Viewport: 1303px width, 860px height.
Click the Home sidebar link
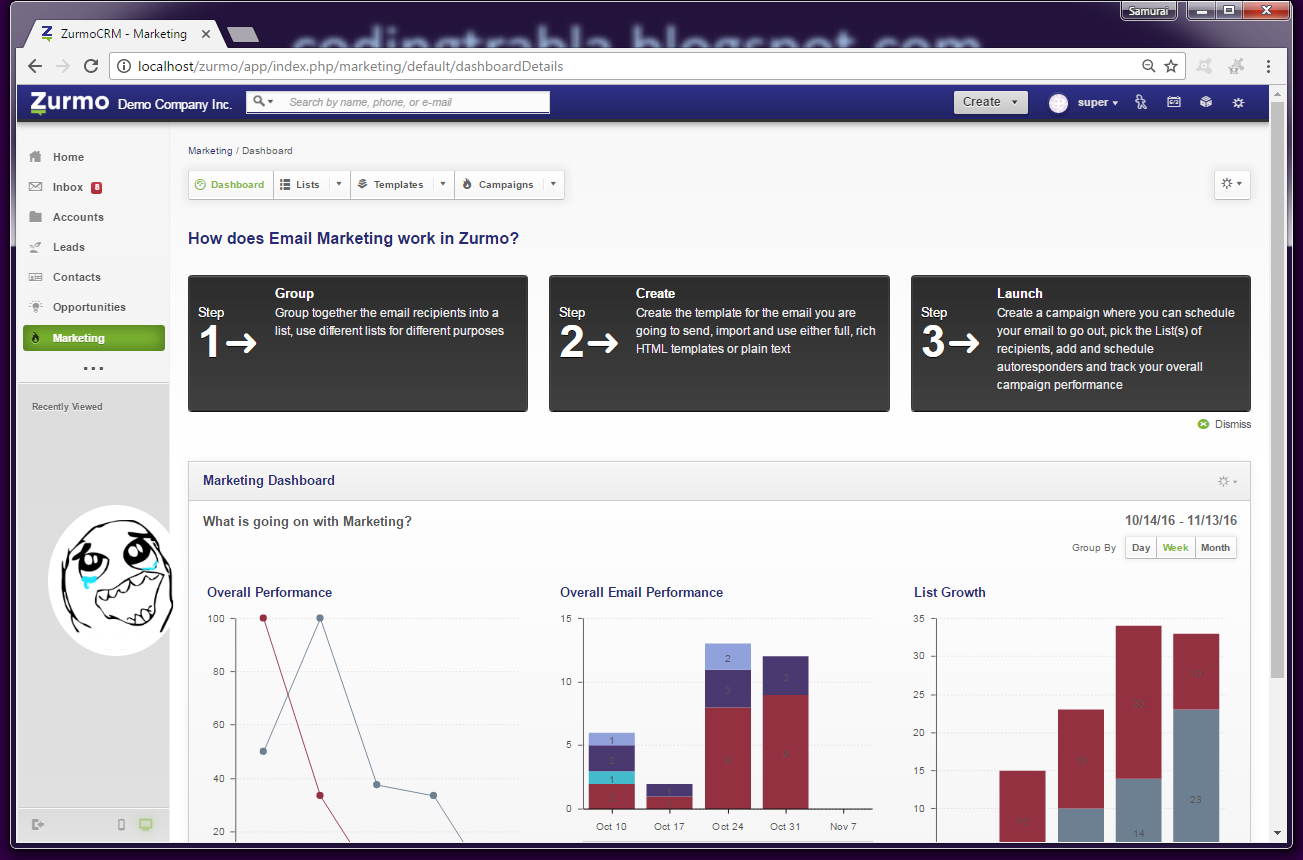point(68,157)
